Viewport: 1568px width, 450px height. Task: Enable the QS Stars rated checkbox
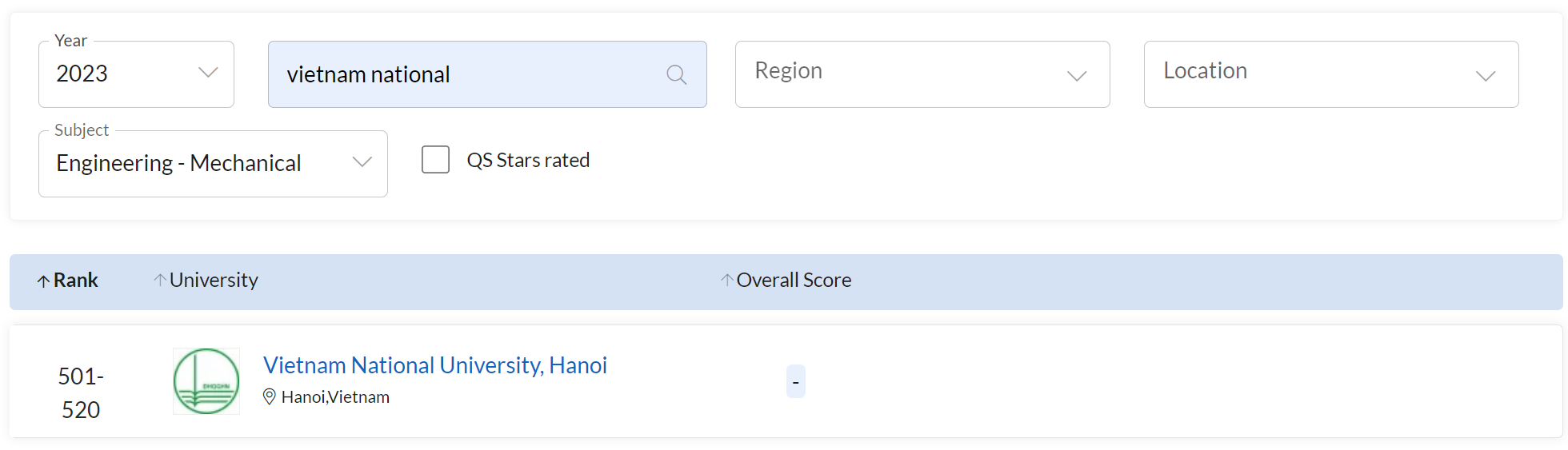[435, 160]
